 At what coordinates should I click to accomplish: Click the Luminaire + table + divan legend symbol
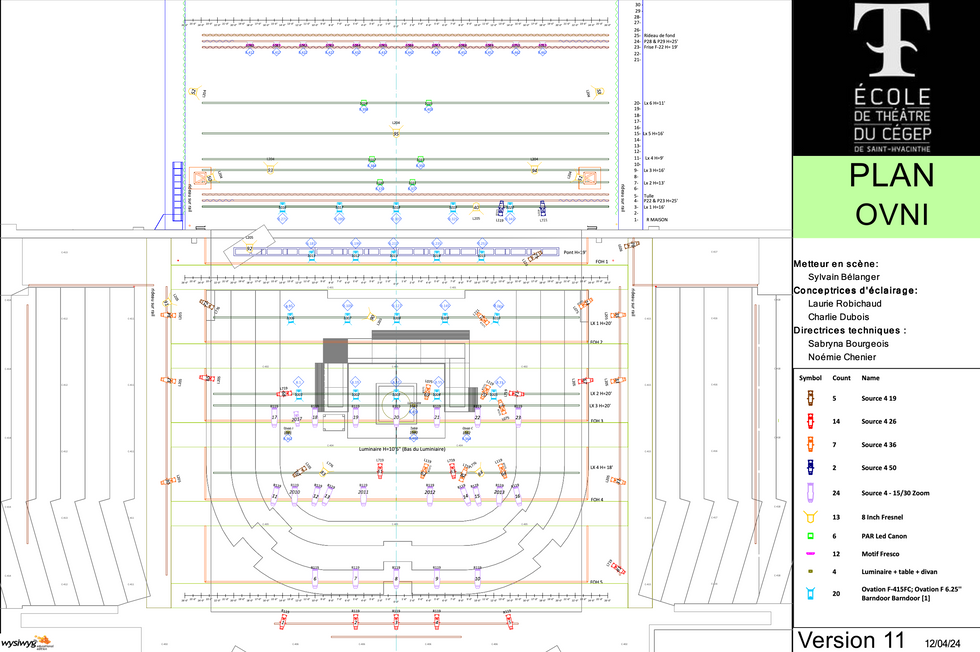point(810,571)
